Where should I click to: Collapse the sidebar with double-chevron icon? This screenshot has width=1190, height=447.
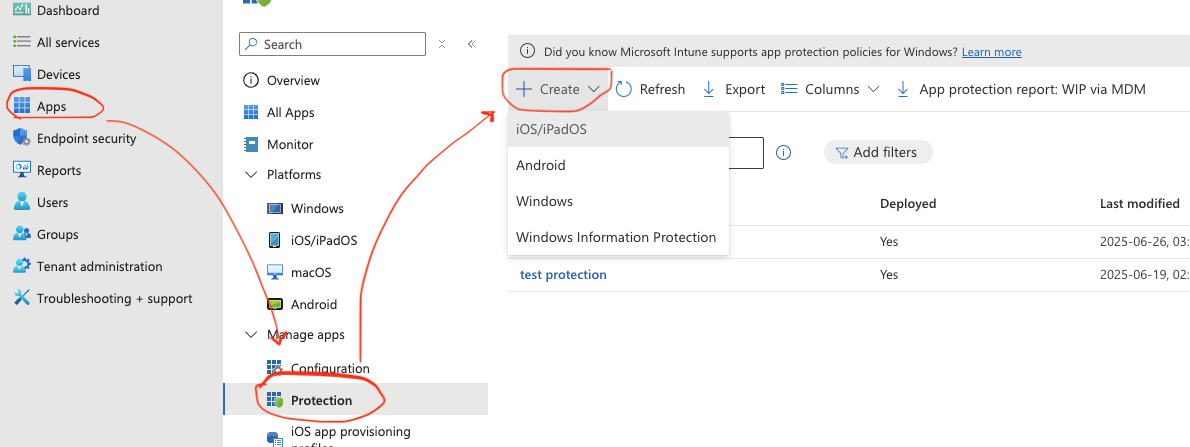(471, 44)
